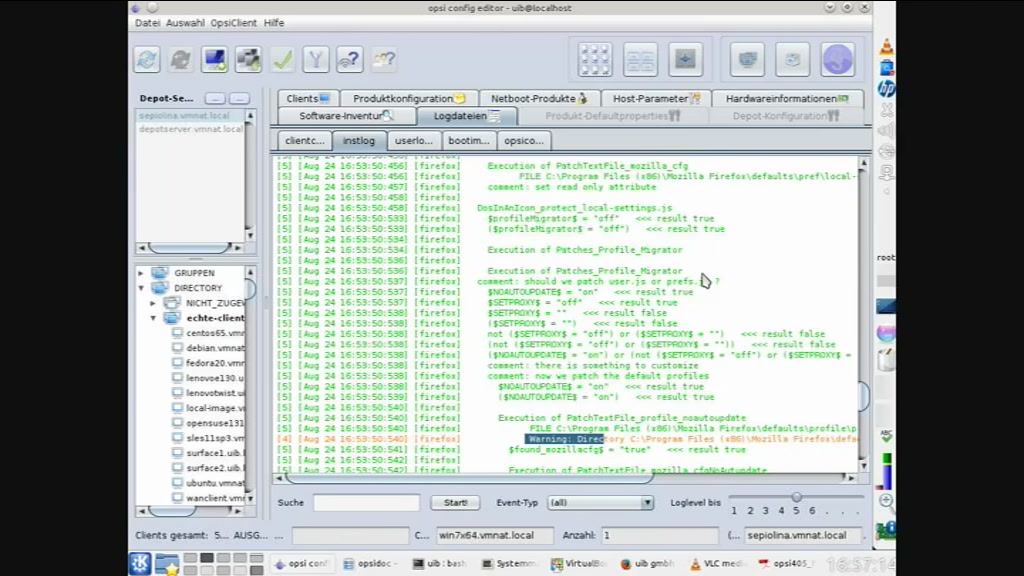The image size is (1024, 576).
Task: Click the funnel filter toolbar icon
Action: (316, 59)
